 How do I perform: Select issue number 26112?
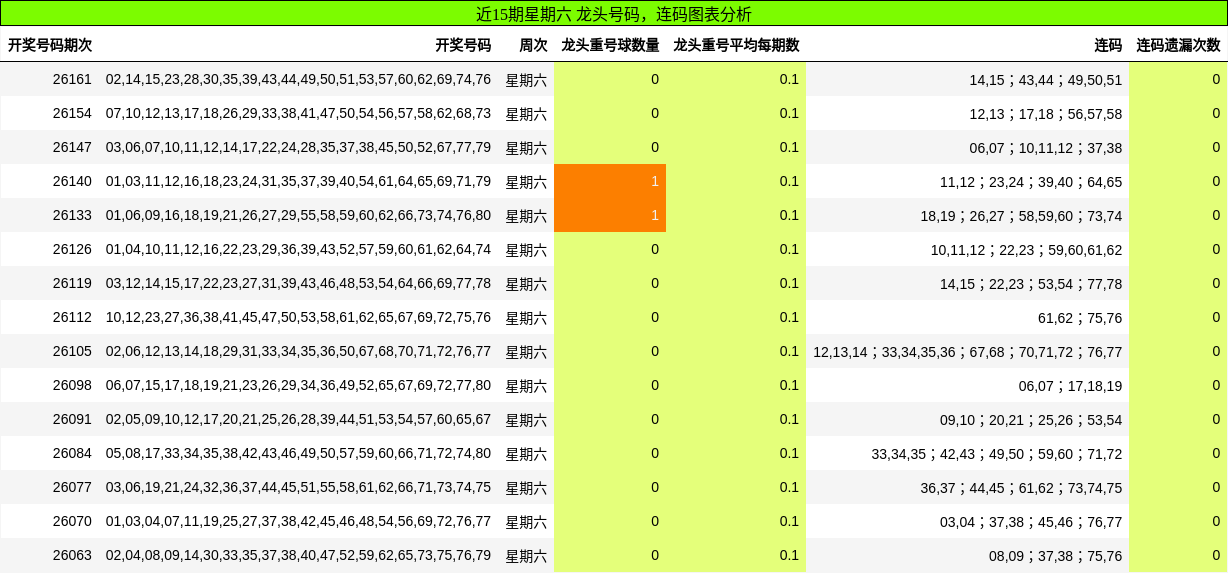(x=72, y=317)
